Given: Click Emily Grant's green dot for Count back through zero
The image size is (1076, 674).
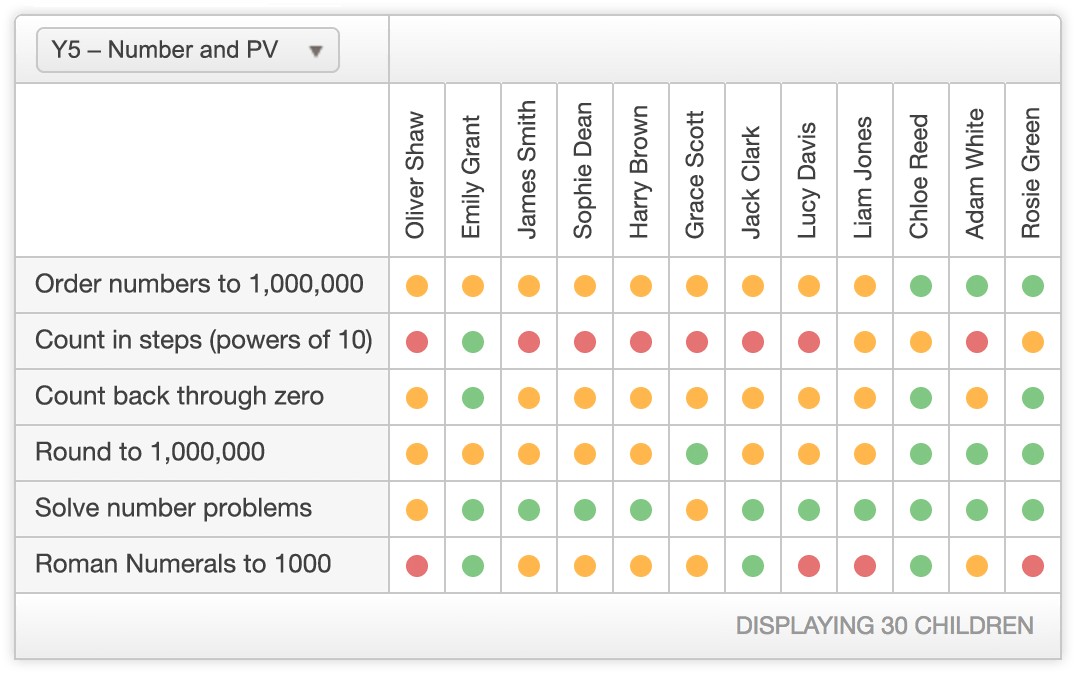Looking at the screenshot, I should pos(473,397).
